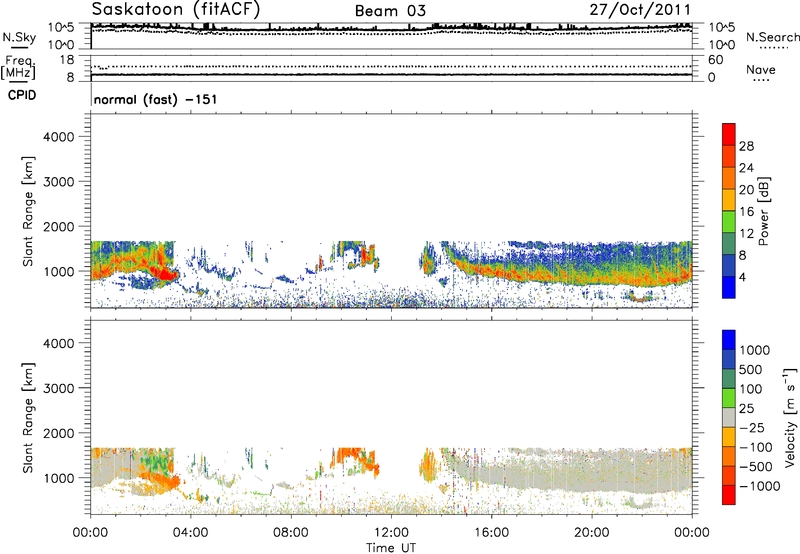The width and height of the screenshot is (800, 554).
Task: Click 'Slant Range [km]' label of power panel
Action: 29,211
